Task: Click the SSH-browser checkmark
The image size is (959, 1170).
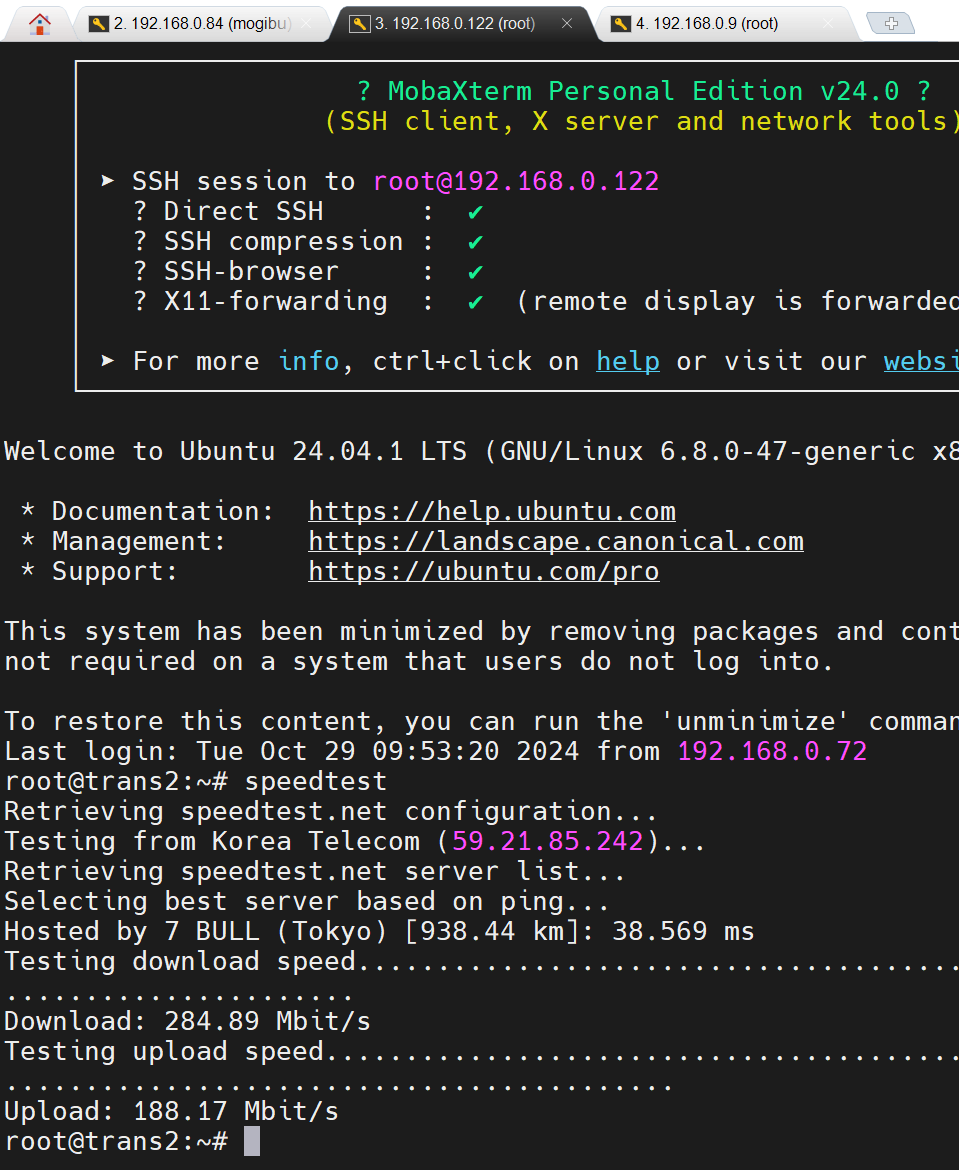Action: point(475,272)
